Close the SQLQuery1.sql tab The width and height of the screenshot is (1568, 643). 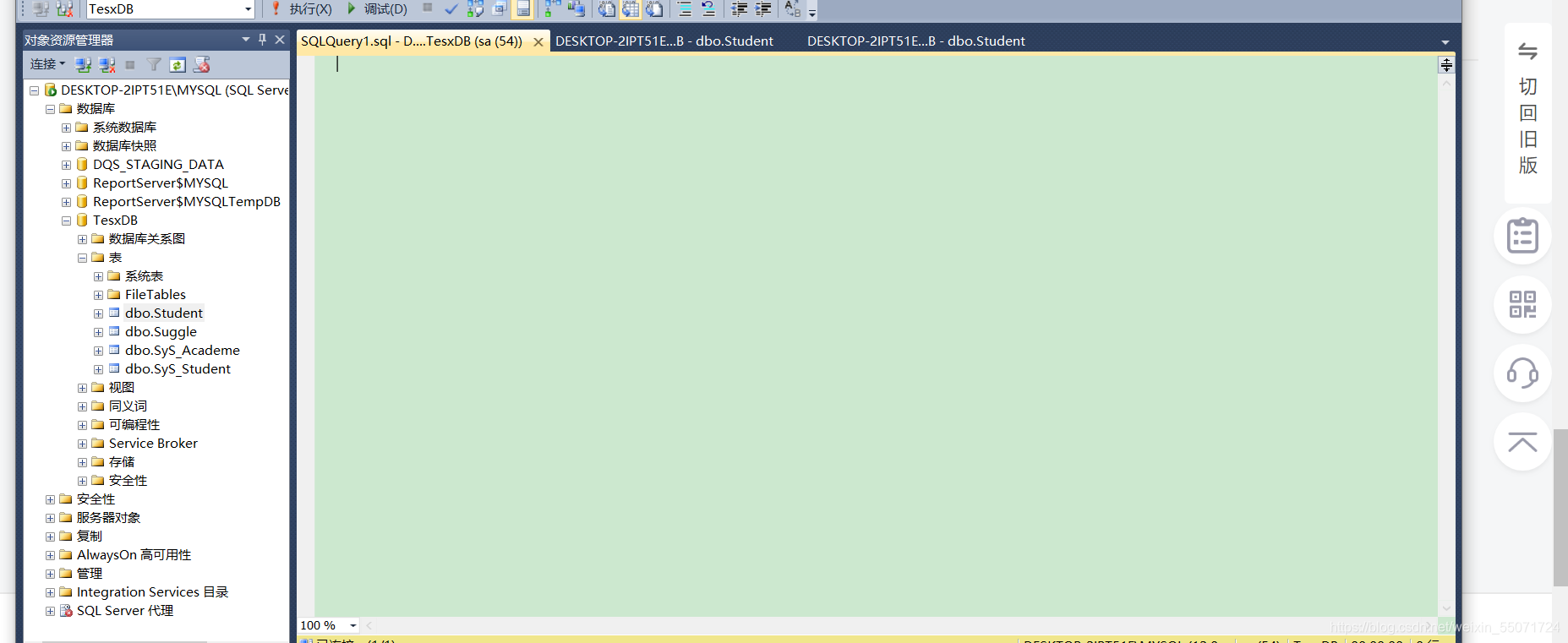(x=538, y=41)
